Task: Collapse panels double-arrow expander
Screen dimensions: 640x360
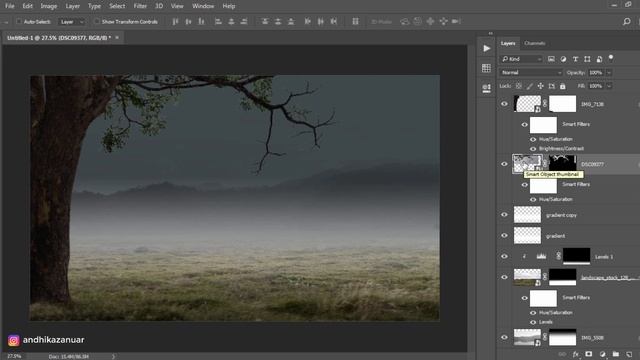Action: (491, 33)
